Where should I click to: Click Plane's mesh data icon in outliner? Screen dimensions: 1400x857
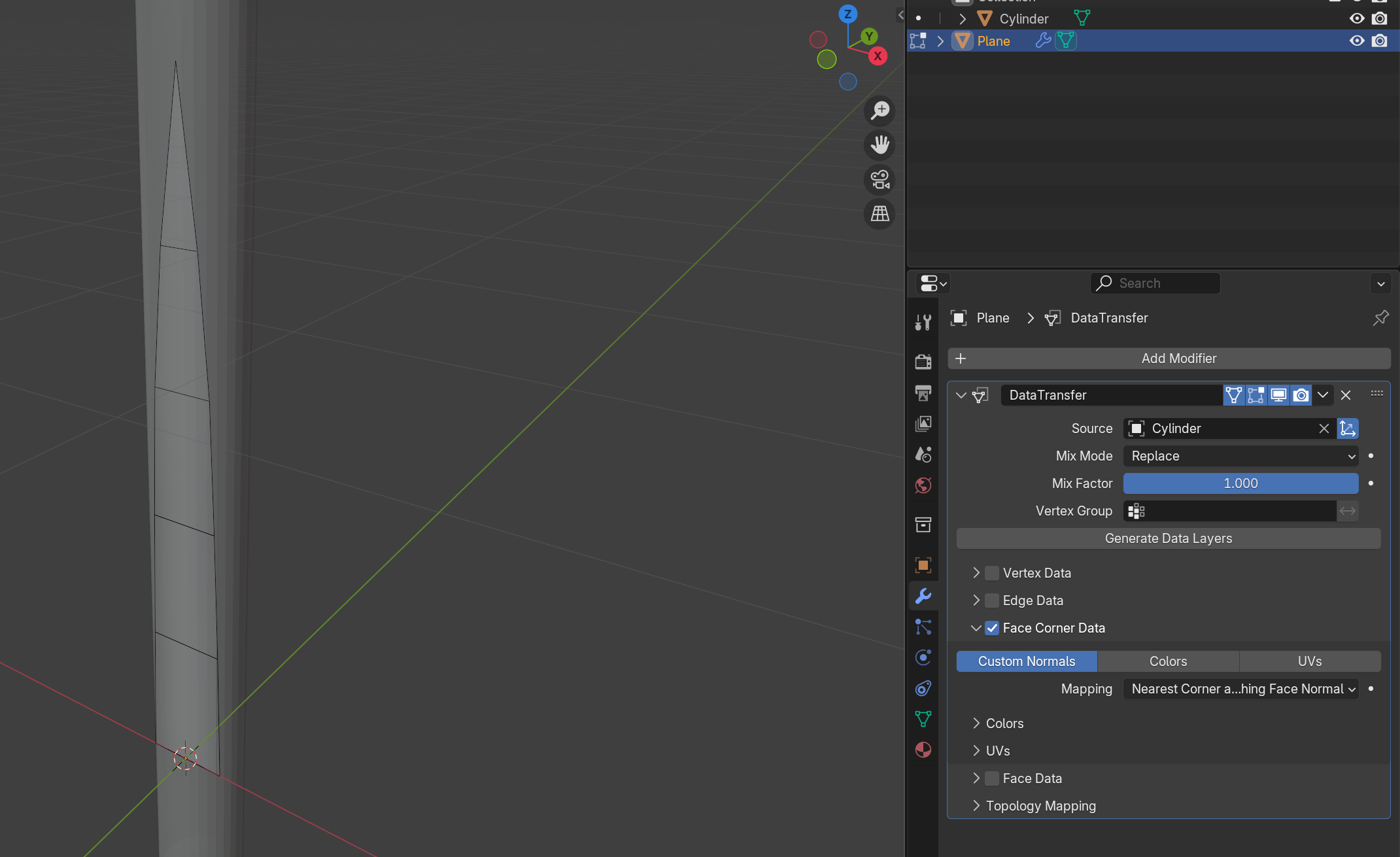1066,41
